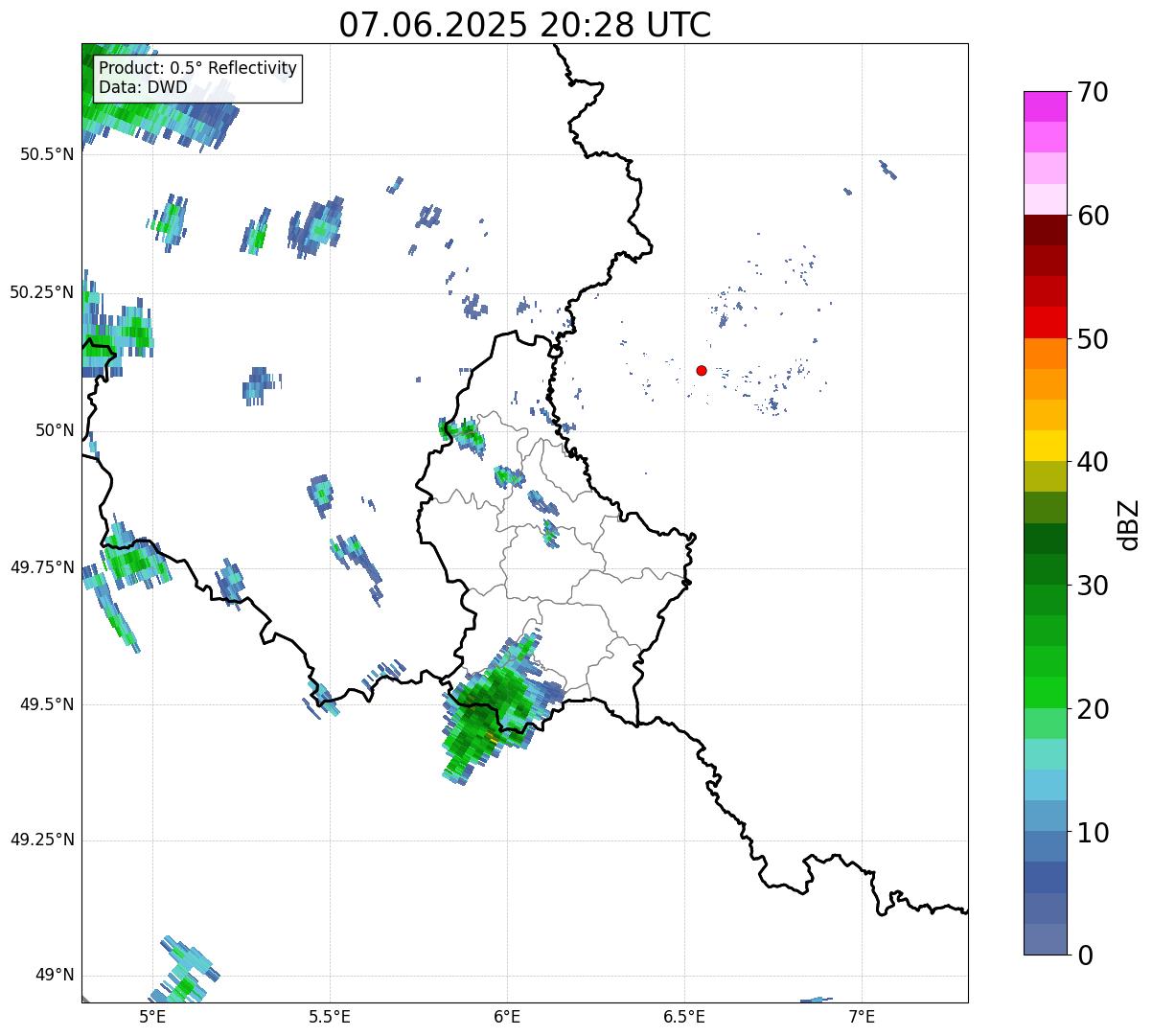Click the 50°N latitude label

[56, 430]
